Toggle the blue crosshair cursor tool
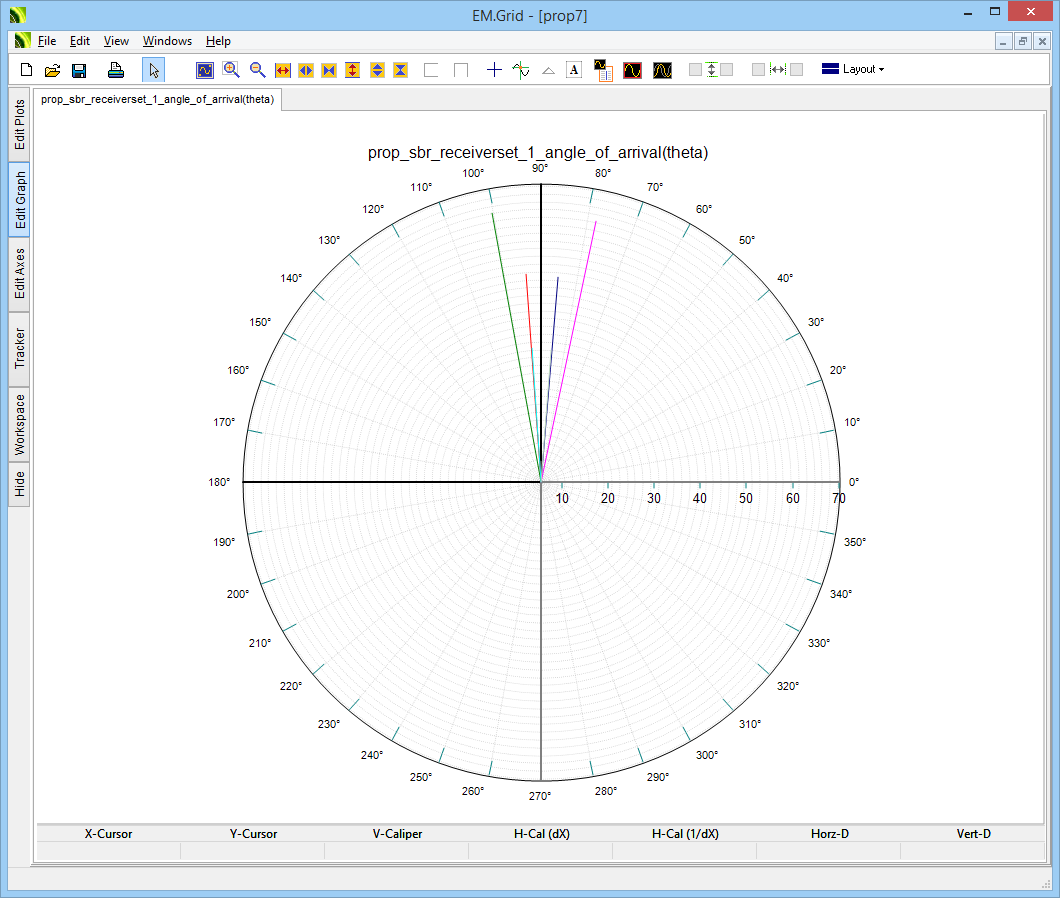Screen dimensions: 1060x898 [x=494, y=70]
